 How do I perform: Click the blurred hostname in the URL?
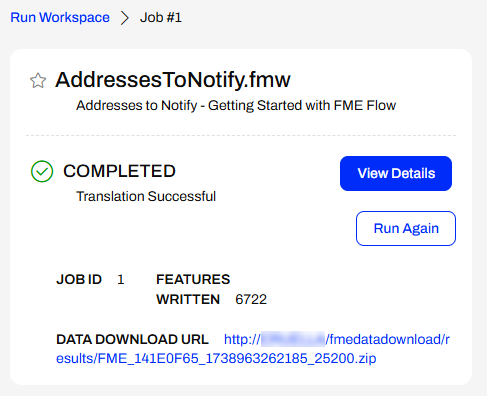pyautogui.click(x=293, y=339)
